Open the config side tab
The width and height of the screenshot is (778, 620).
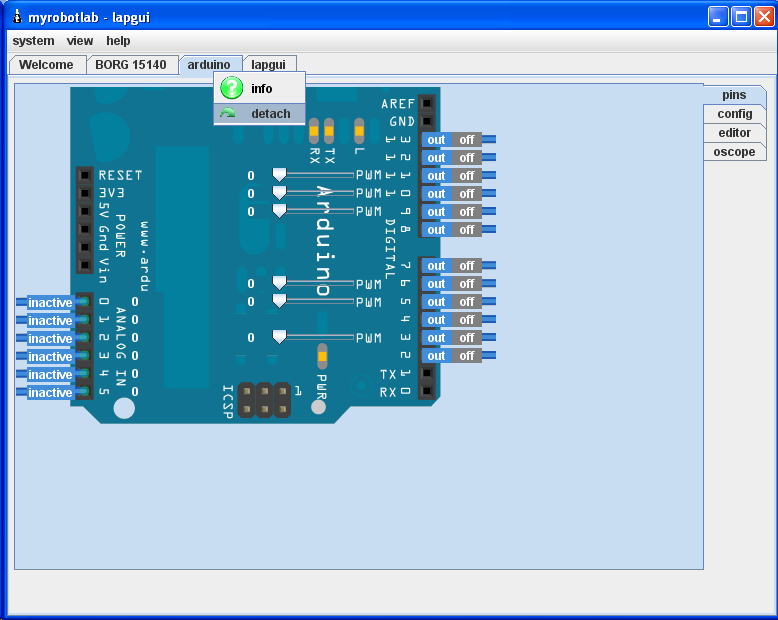pyautogui.click(x=735, y=114)
